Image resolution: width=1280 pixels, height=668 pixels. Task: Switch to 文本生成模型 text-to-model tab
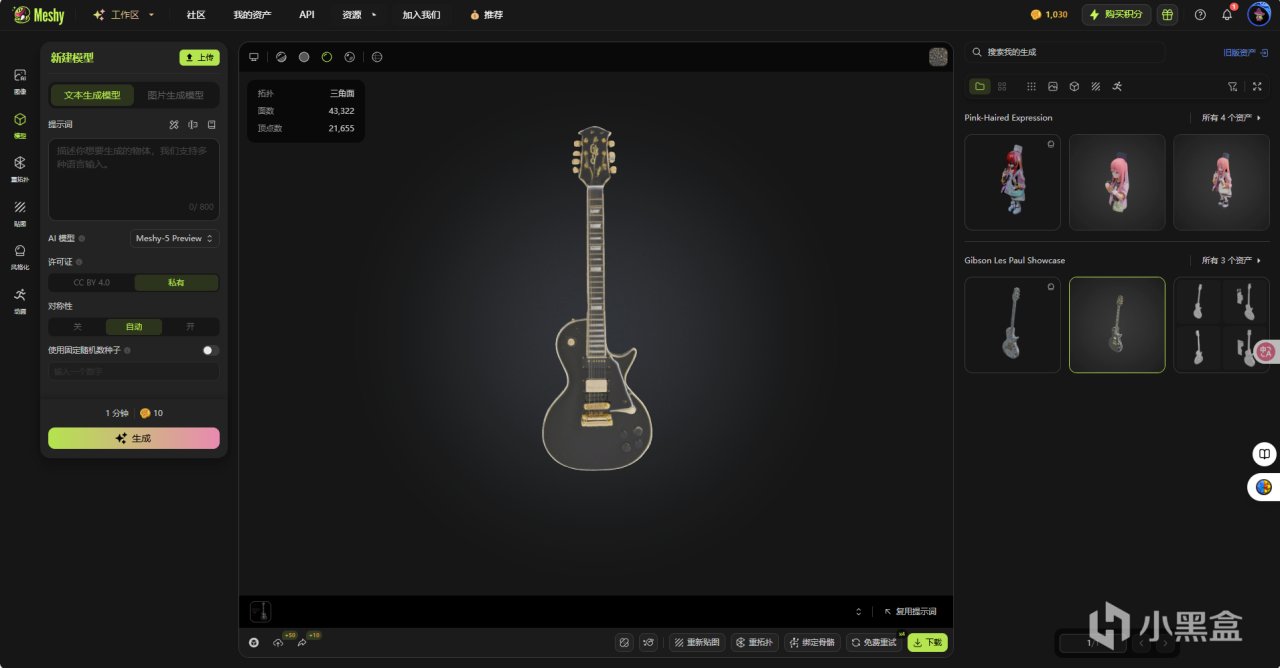point(92,95)
